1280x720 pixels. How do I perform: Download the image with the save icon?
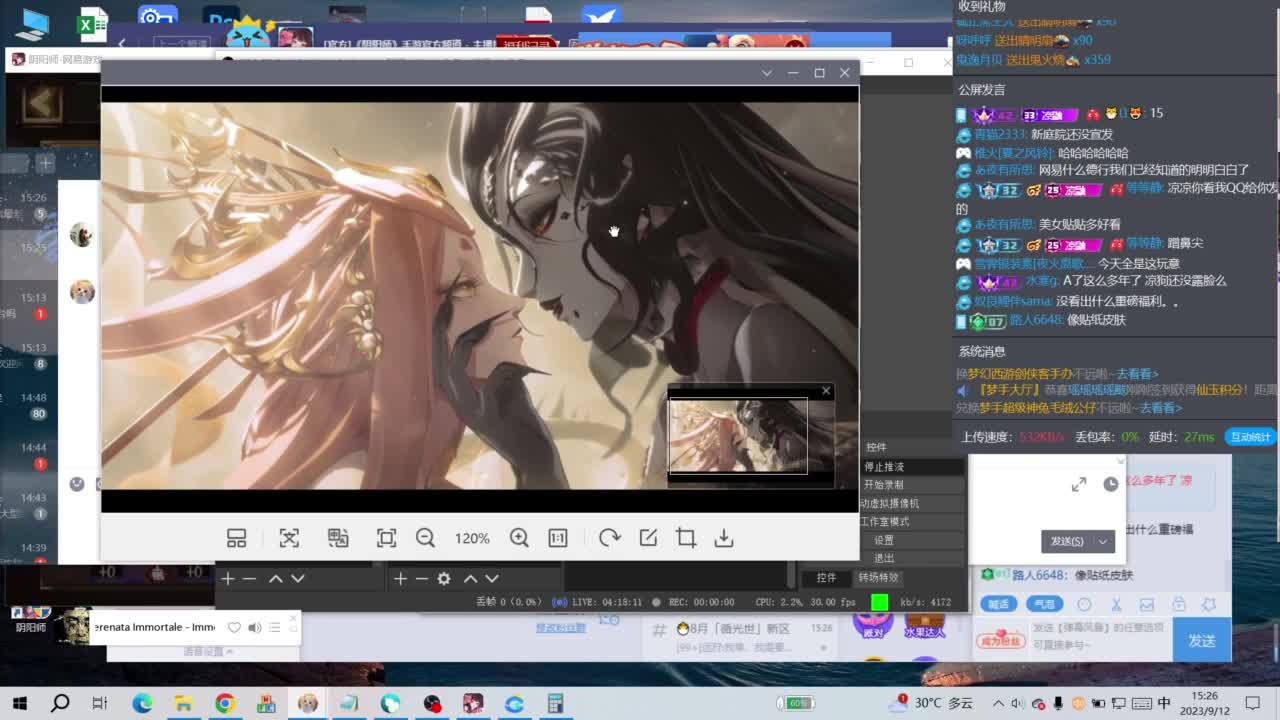pyautogui.click(x=724, y=538)
